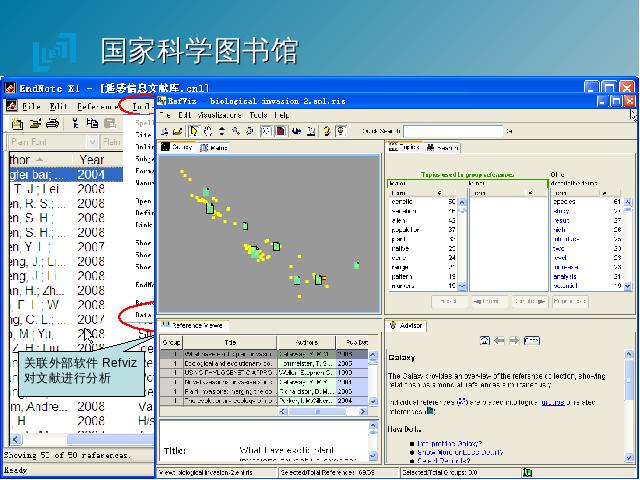Click the Pub Date column header
This screenshot has height=480, width=640.
(351, 342)
